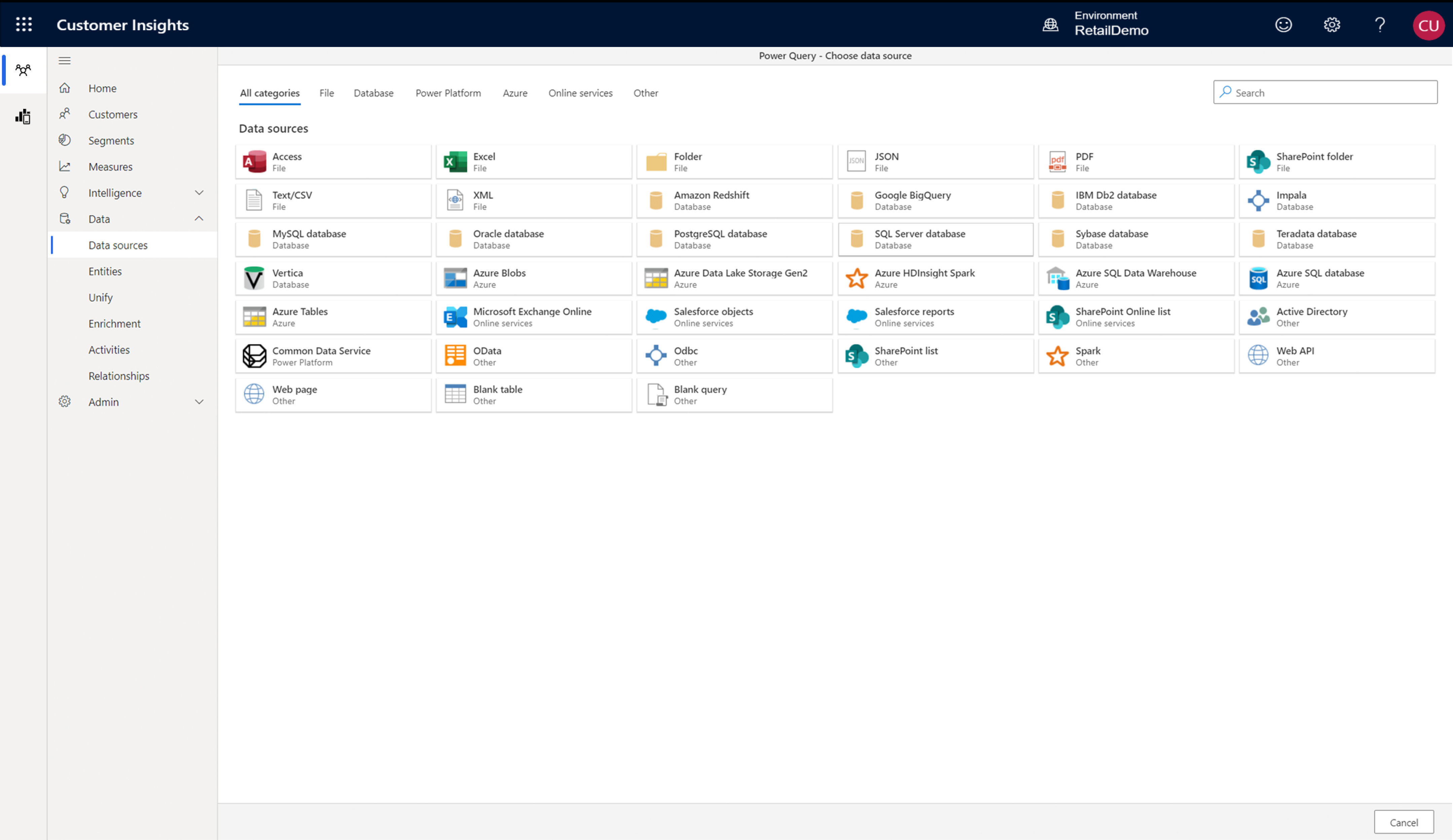Open the app launcher waffle menu

click(x=24, y=24)
